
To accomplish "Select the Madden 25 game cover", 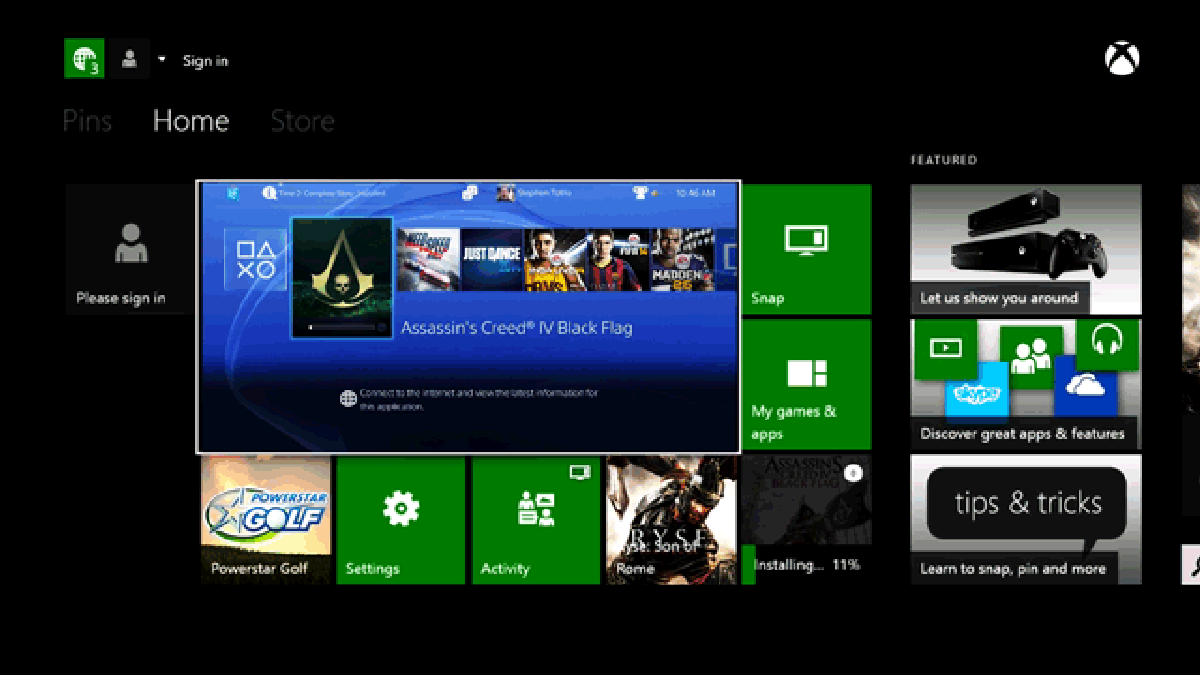I will (x=682, y=260).
